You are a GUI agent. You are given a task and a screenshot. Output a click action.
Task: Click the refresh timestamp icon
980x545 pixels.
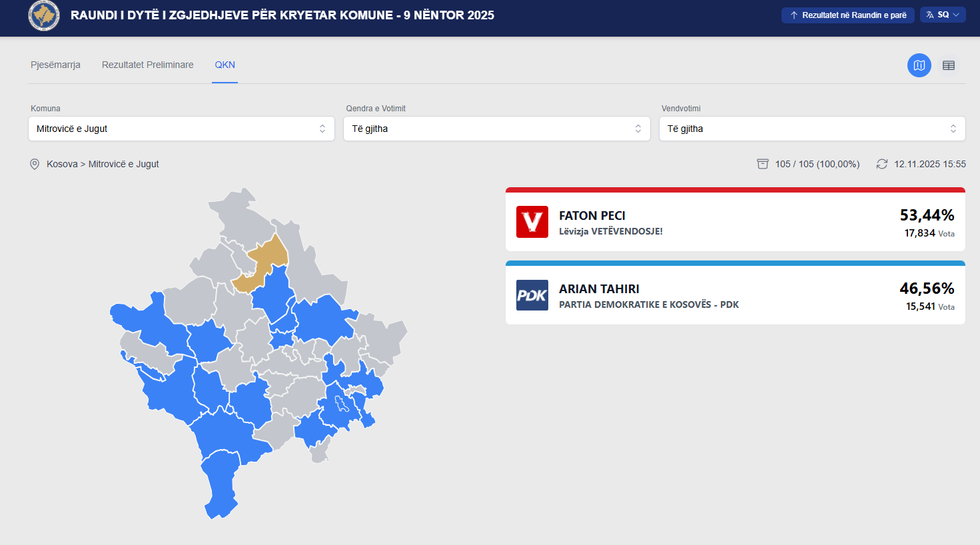tap(881, 164)
